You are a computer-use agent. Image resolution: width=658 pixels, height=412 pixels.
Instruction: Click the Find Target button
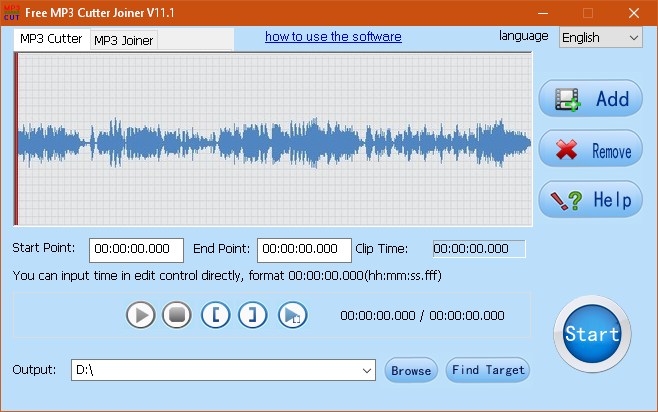pyautogui.click(x=487, y=370)
